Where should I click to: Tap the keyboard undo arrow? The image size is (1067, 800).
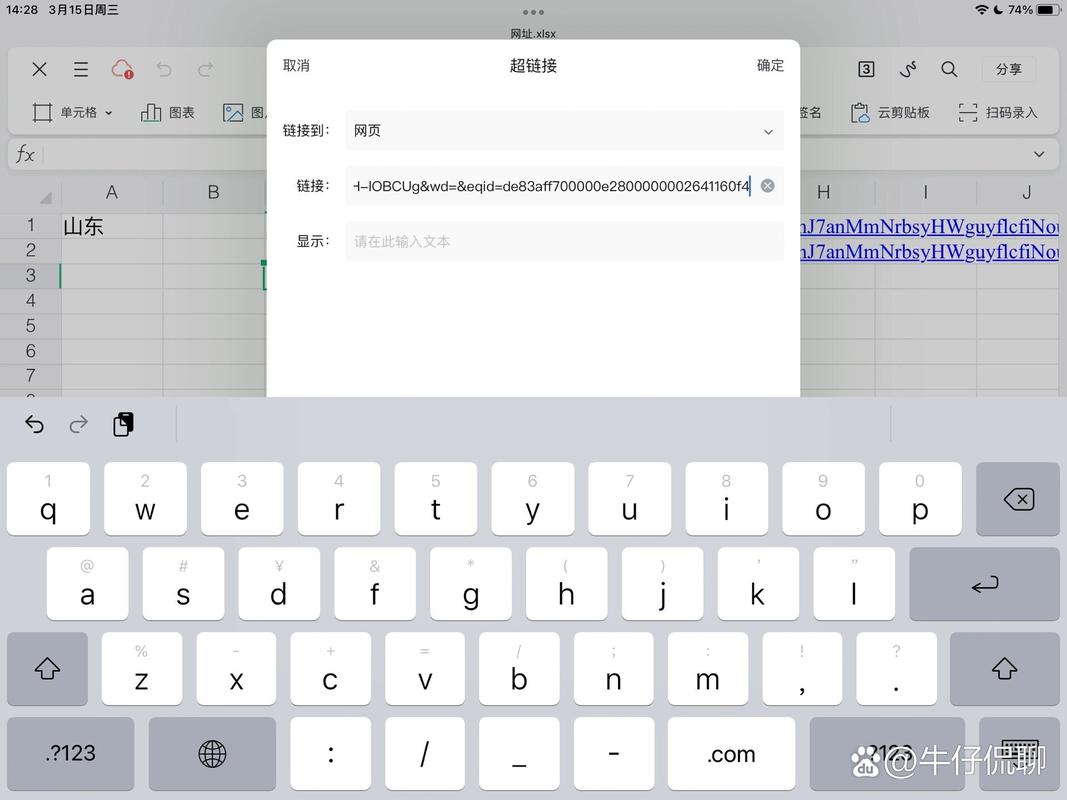point(35,424)
